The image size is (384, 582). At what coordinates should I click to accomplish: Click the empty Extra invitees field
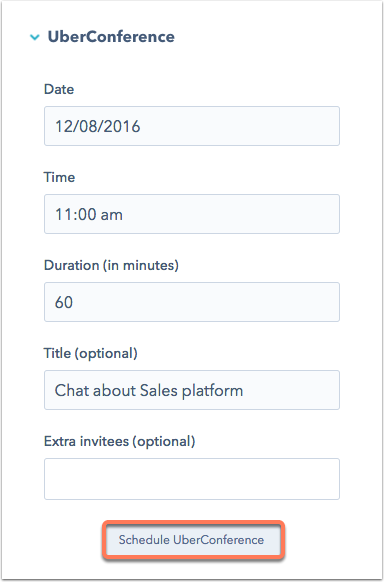click(192, 479)
